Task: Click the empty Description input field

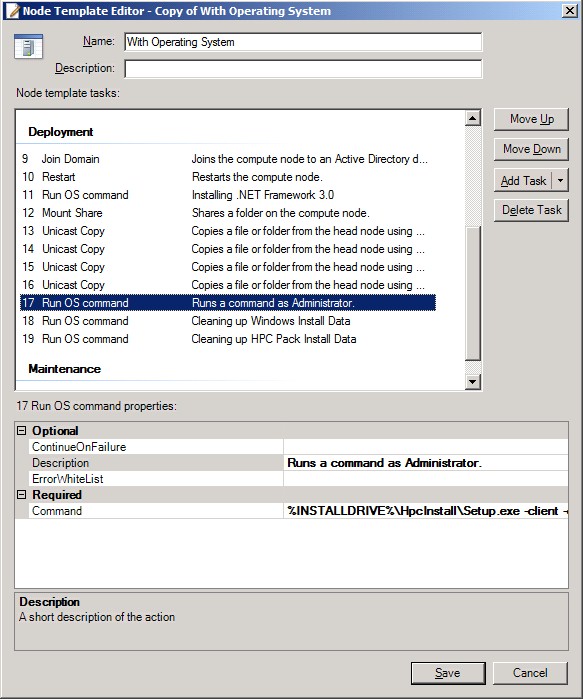Action: pos(303,69)
